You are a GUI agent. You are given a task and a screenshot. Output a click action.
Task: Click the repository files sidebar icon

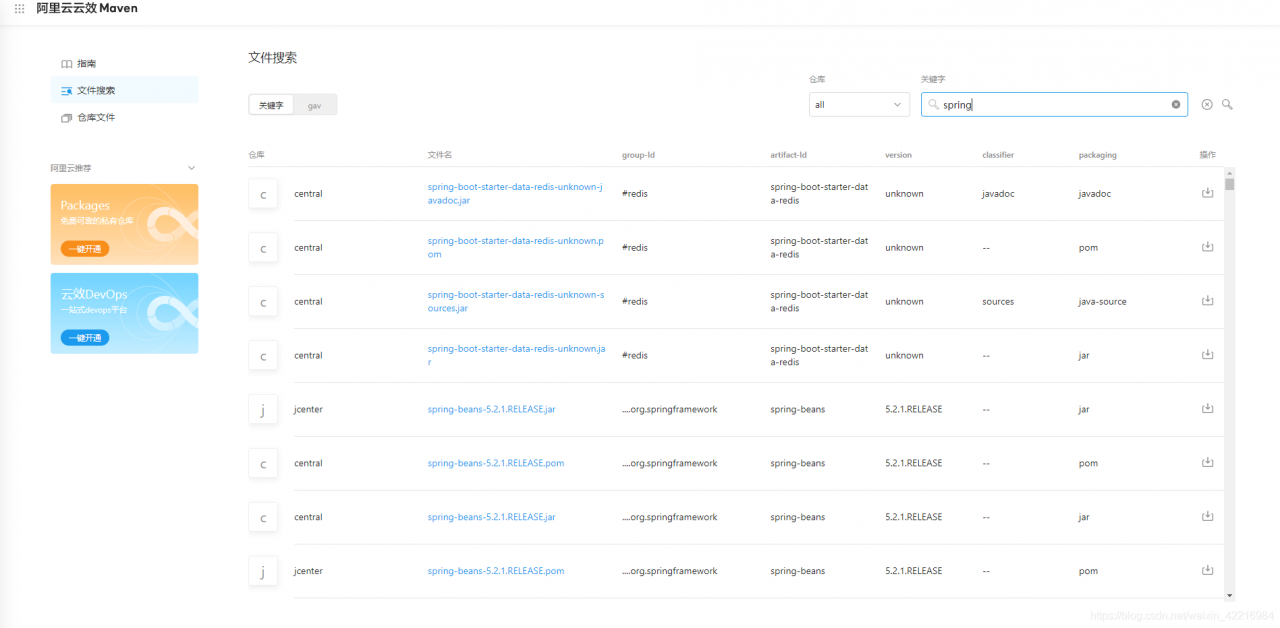66,118
